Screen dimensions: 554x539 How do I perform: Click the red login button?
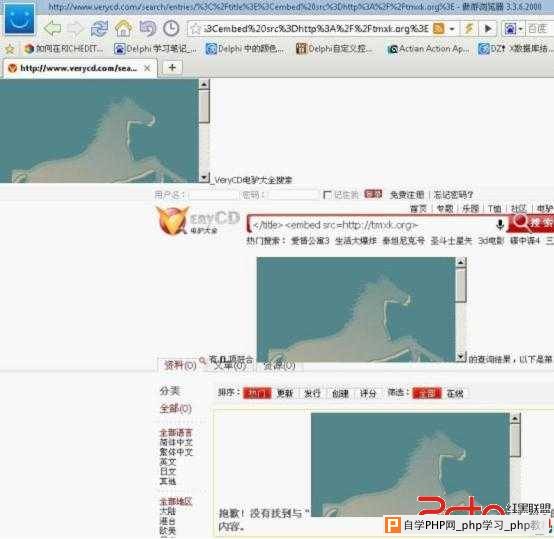(x=373, y=194)
